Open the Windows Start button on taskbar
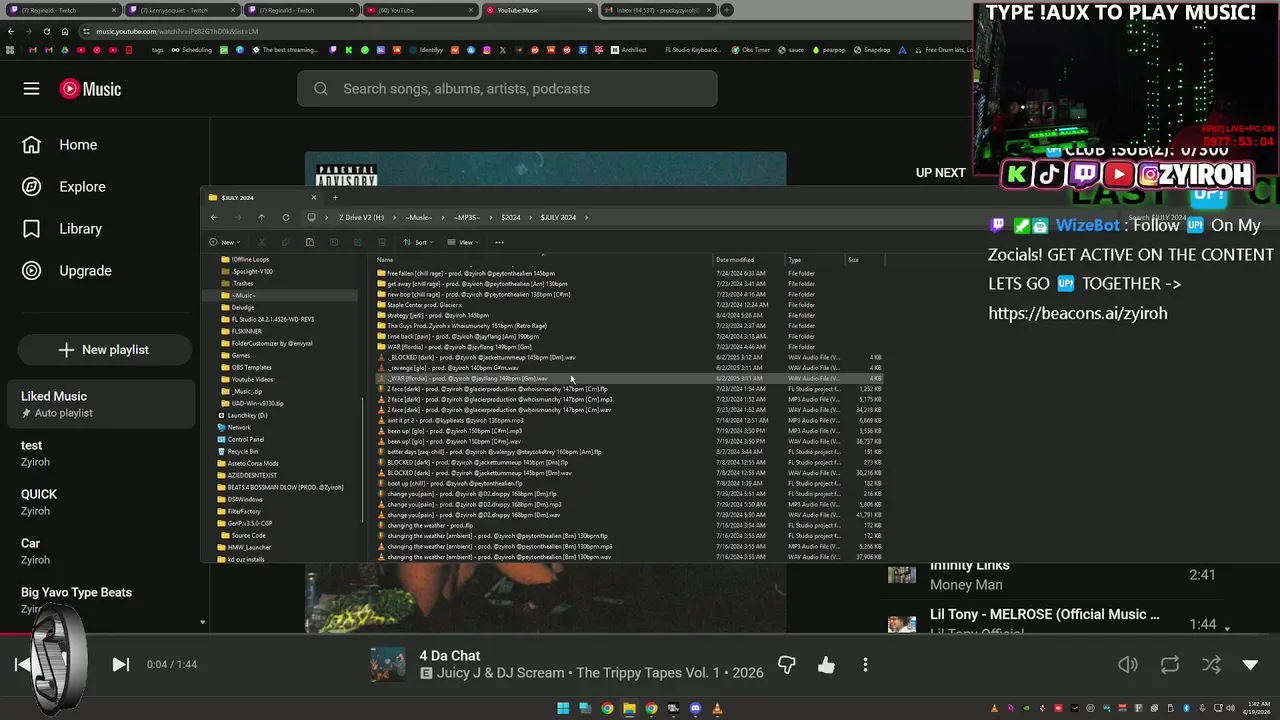 [x=563, y=708]
